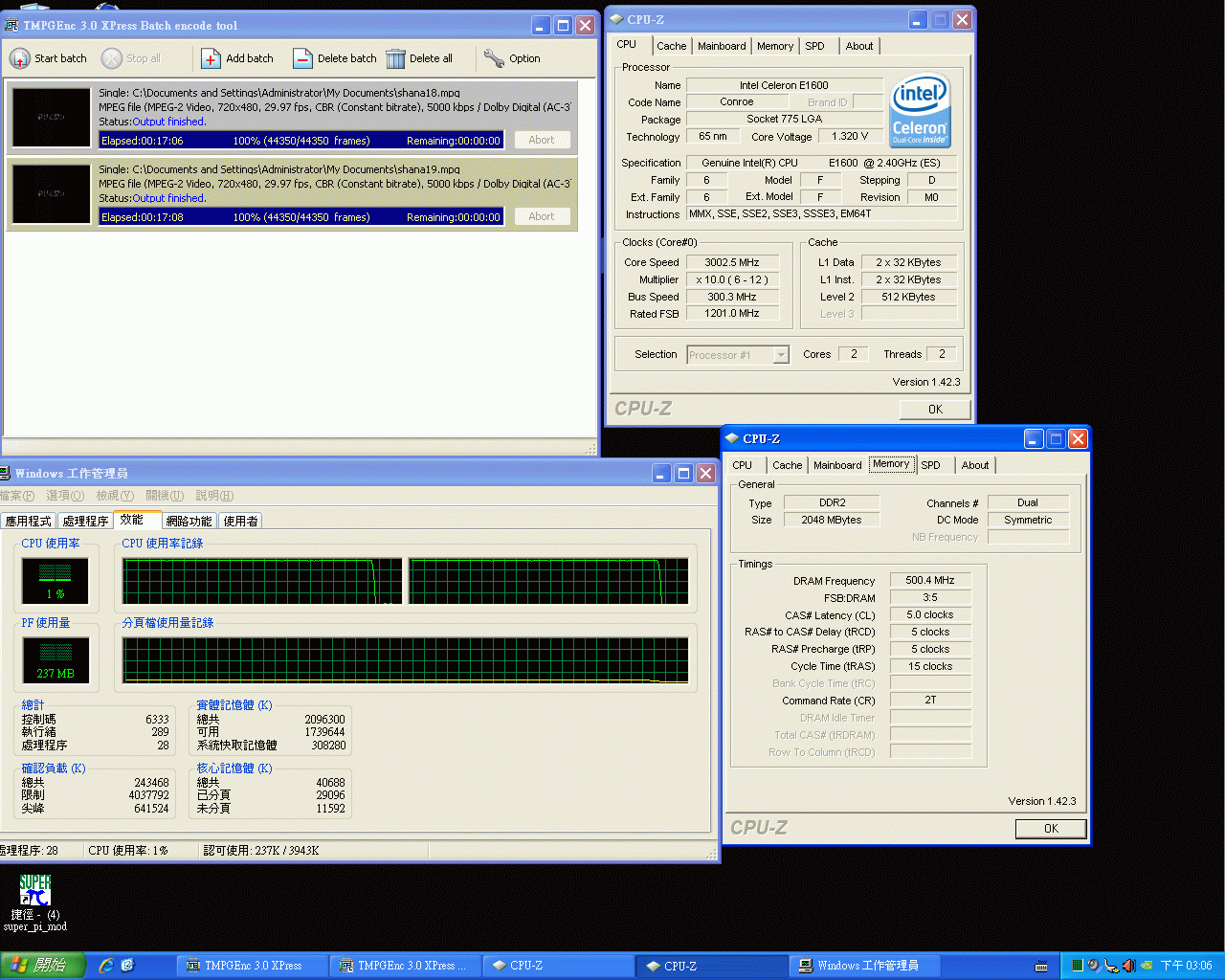Viewport: 1225px width, 980px height.
Task: Open 關機(U) menu in Task Manager
Action: coord(165,496)
